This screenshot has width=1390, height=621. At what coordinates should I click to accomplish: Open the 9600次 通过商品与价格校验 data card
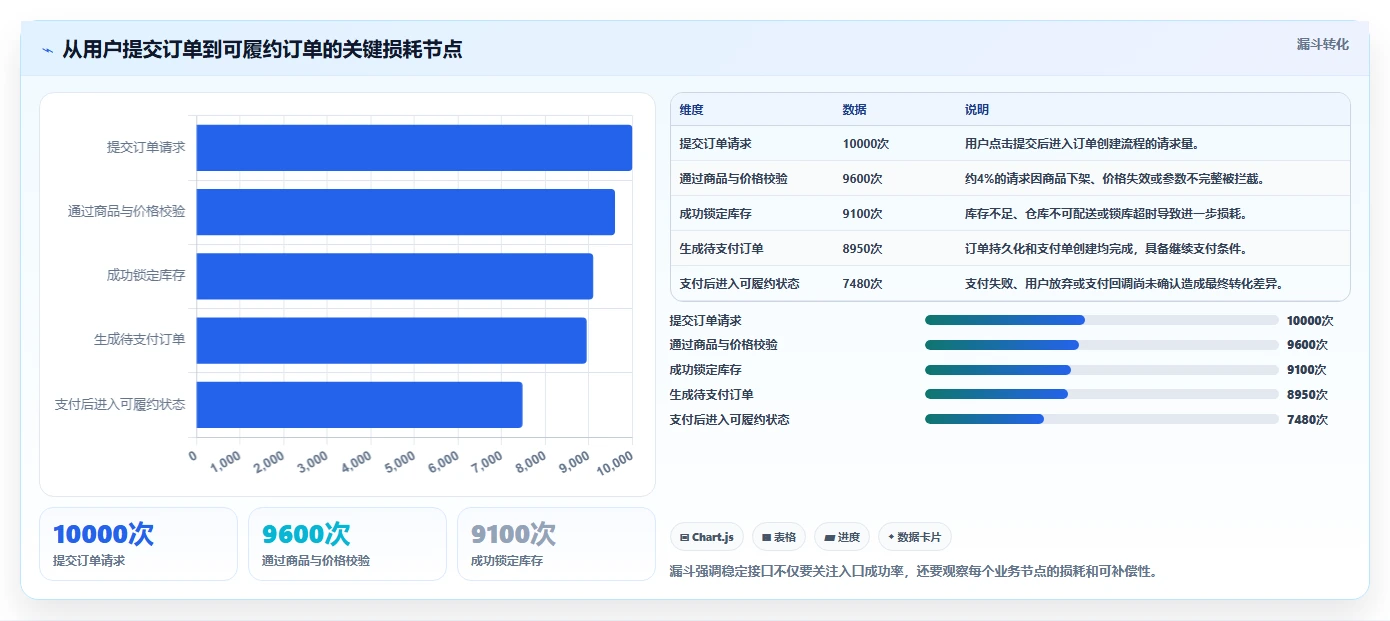(347, 544)
